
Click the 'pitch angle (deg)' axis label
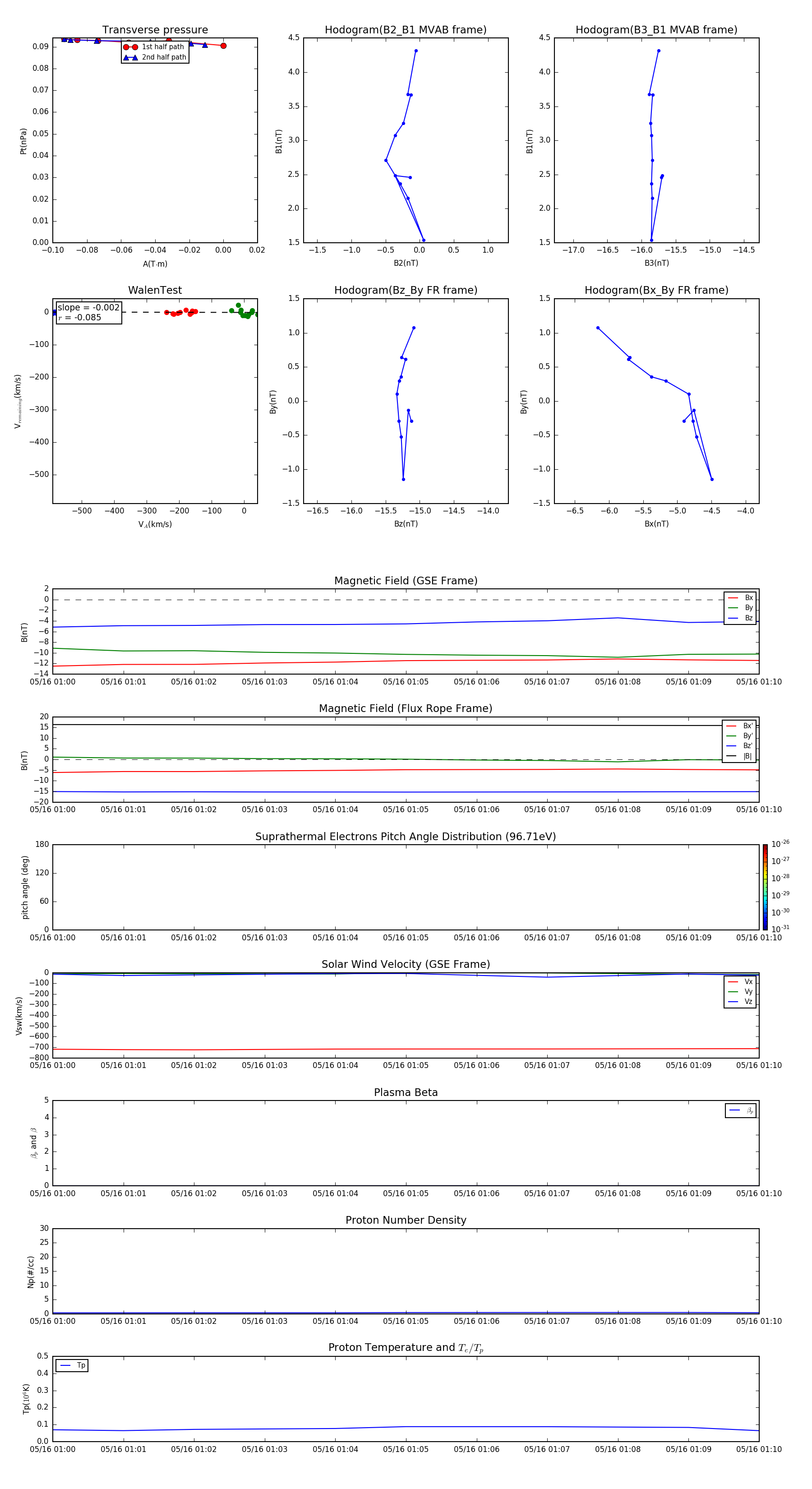coord(25,887)
